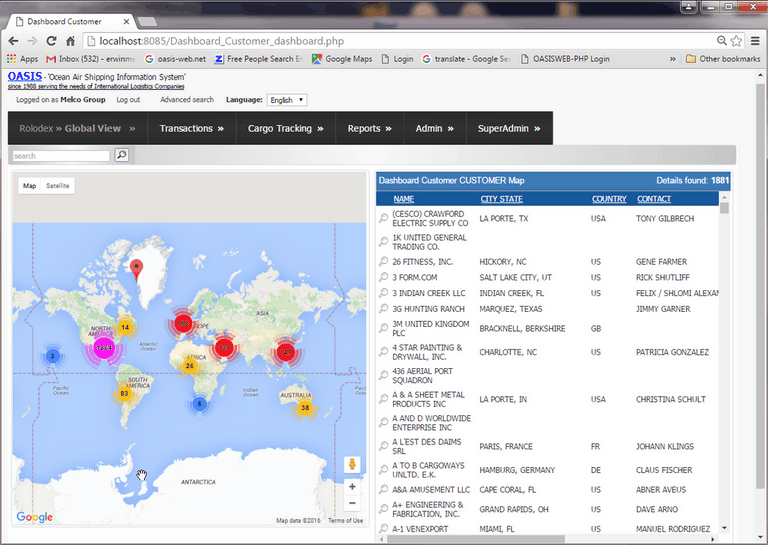Screen dimensions: 768x545
Task: Open Rolodex Global View menu
Action: (x=77, y=128)
